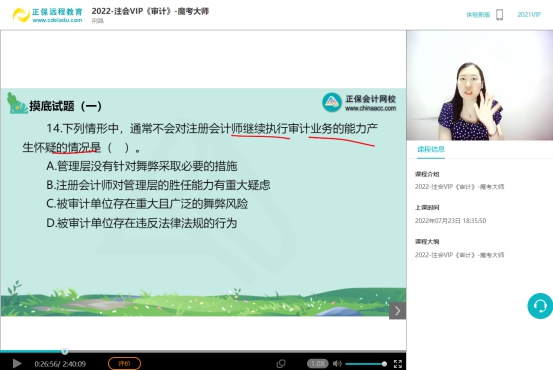The width and height of the screenshot is (553, 370).
Task: Click the instructor webcam video
Action: (480, 85)
